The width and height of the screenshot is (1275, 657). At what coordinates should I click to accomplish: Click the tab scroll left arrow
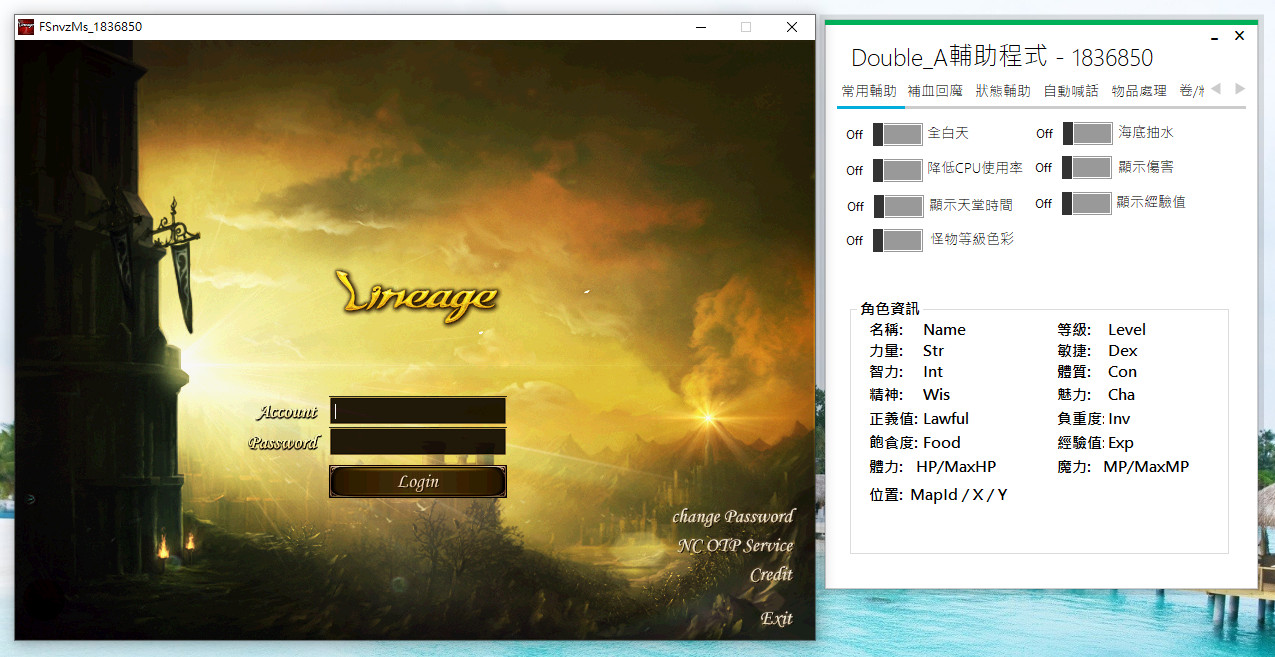click(1216, 89)
